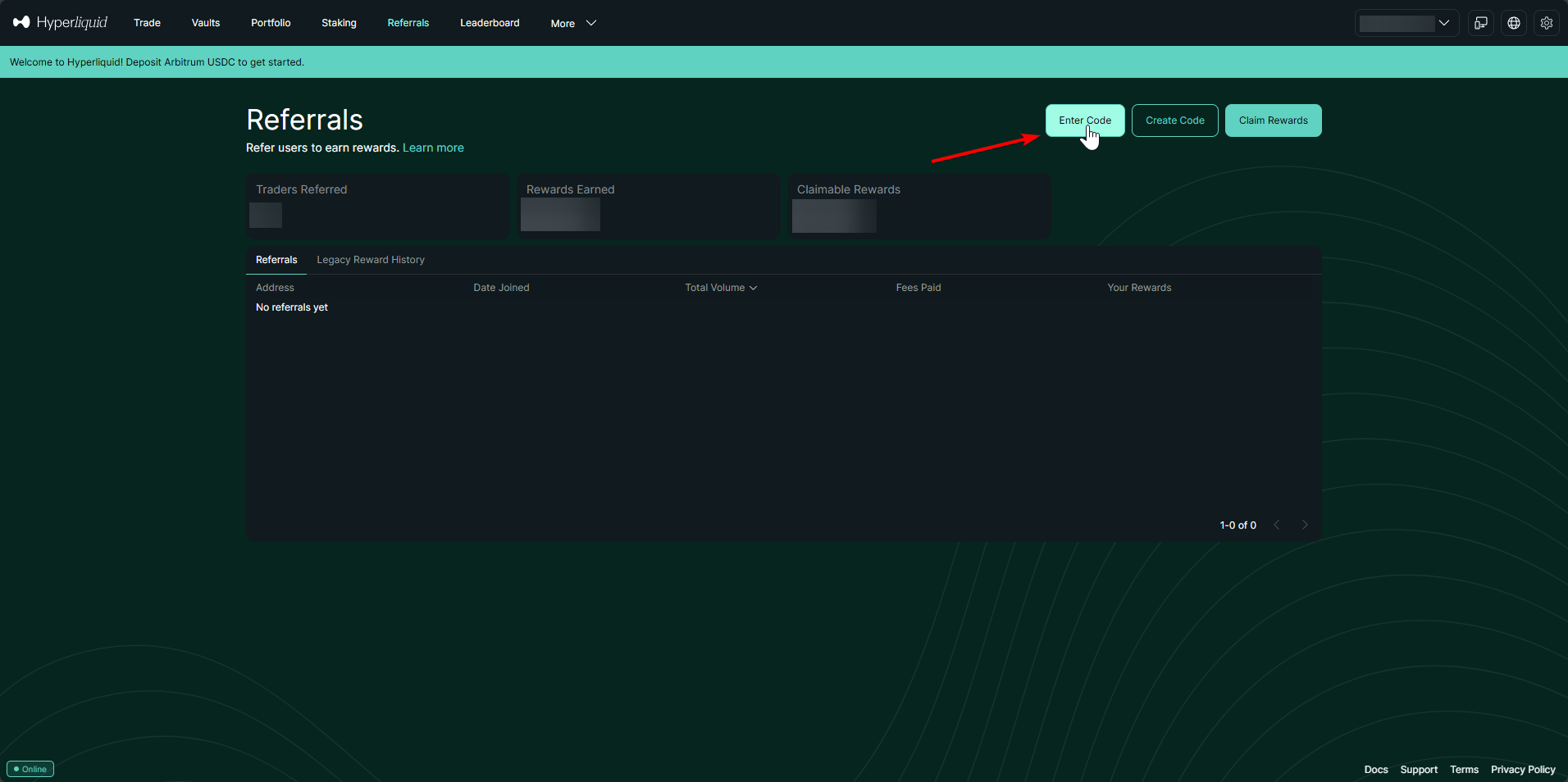Click the Create Code button
This screenshot has width=1568, height=782.
1175,120
